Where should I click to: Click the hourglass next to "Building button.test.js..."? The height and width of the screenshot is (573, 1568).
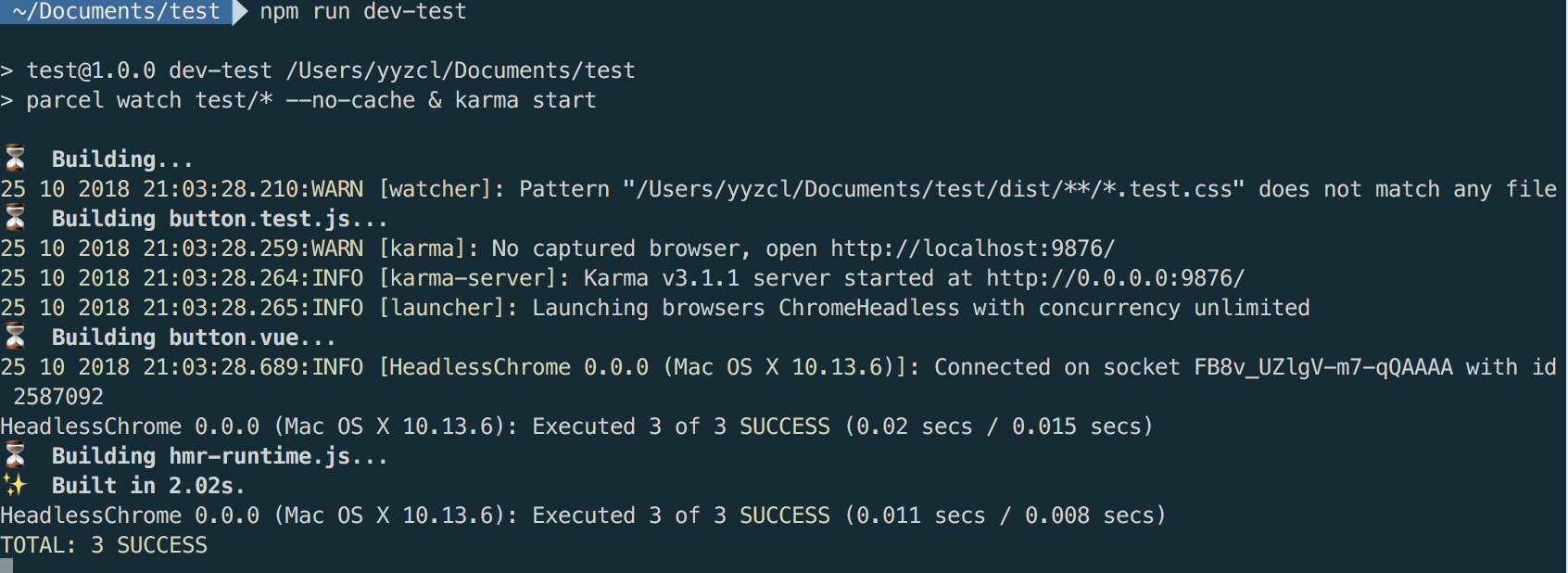[15, 218]
